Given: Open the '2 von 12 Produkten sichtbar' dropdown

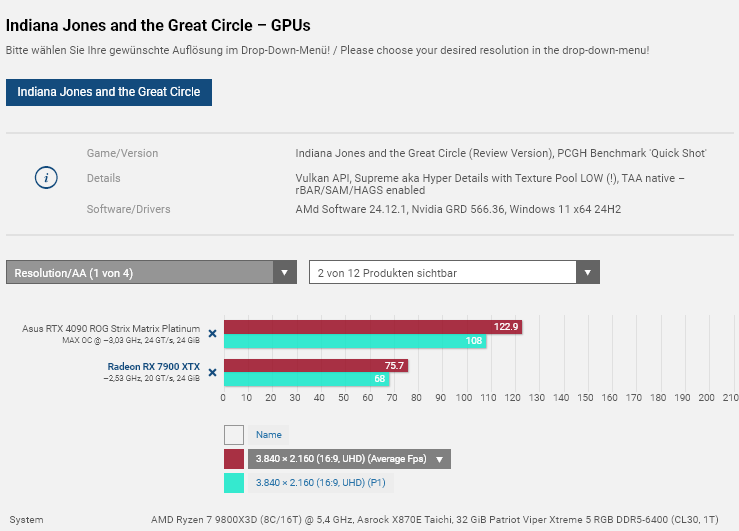Looking at the screenshot, I should [x=443, y=272].
